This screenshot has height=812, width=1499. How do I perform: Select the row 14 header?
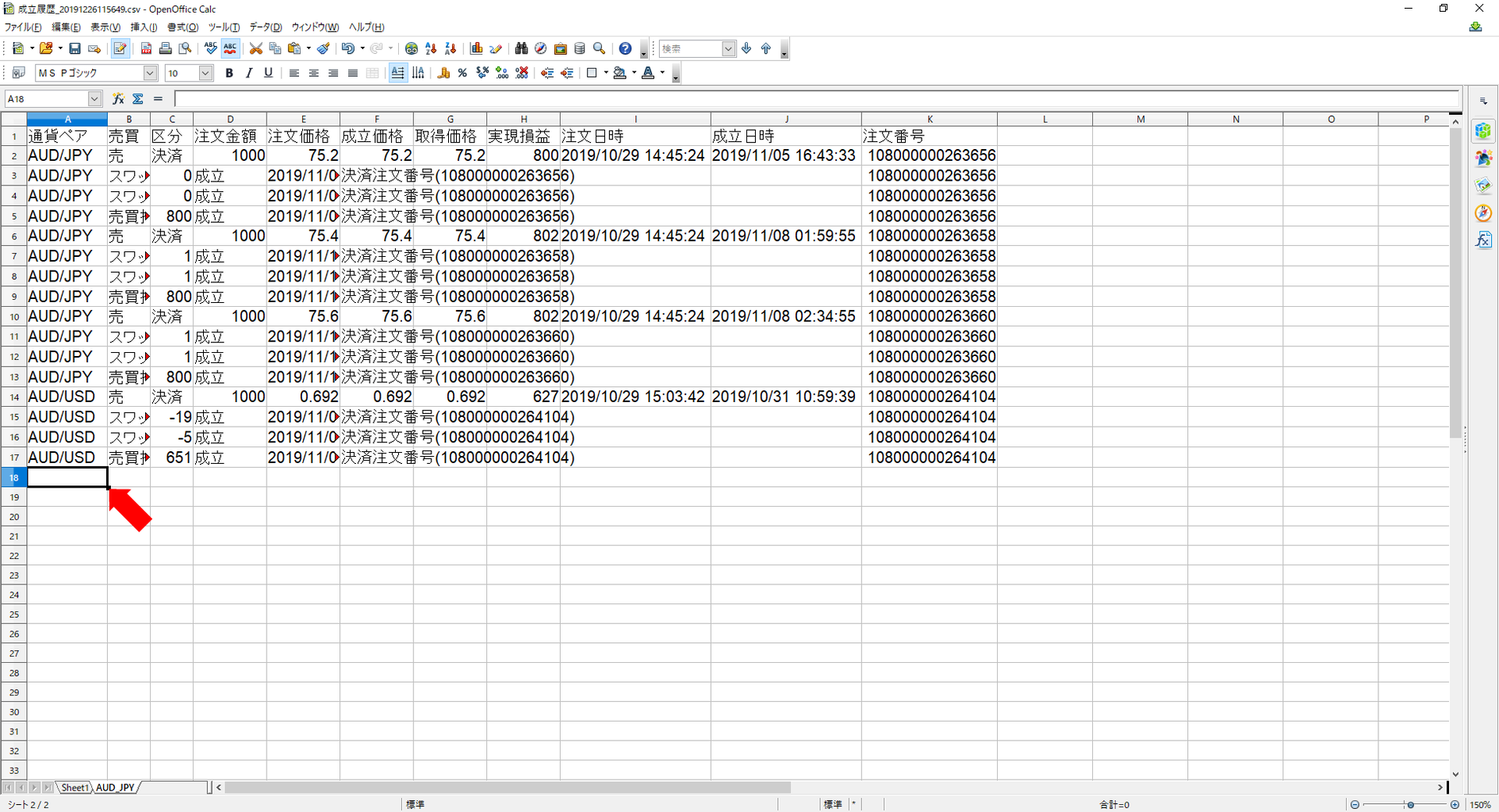[13, 396]
